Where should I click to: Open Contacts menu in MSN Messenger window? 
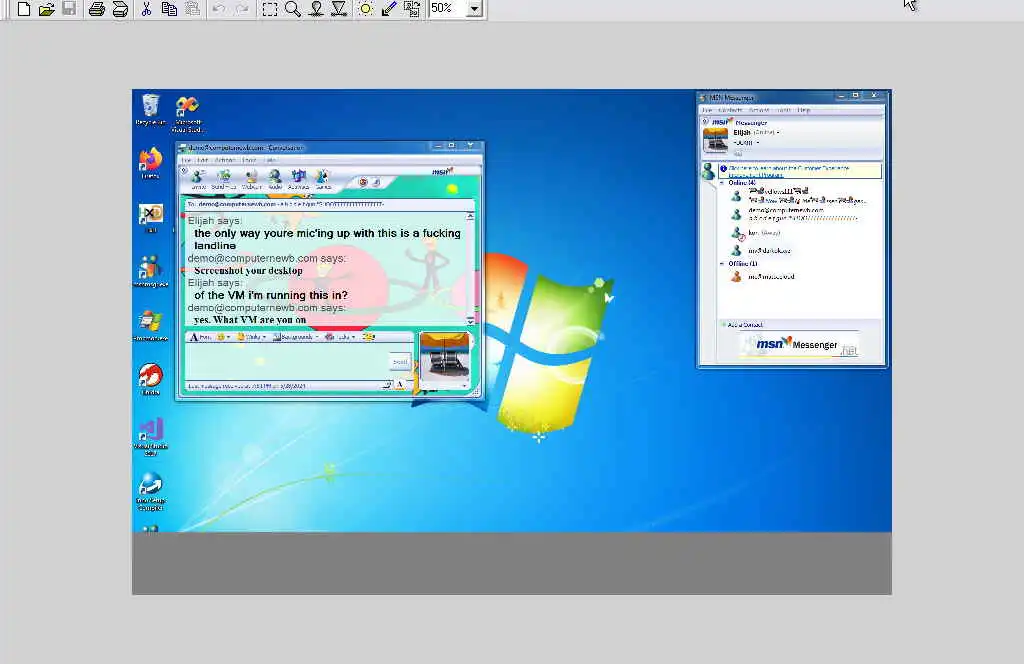point(730,110)
